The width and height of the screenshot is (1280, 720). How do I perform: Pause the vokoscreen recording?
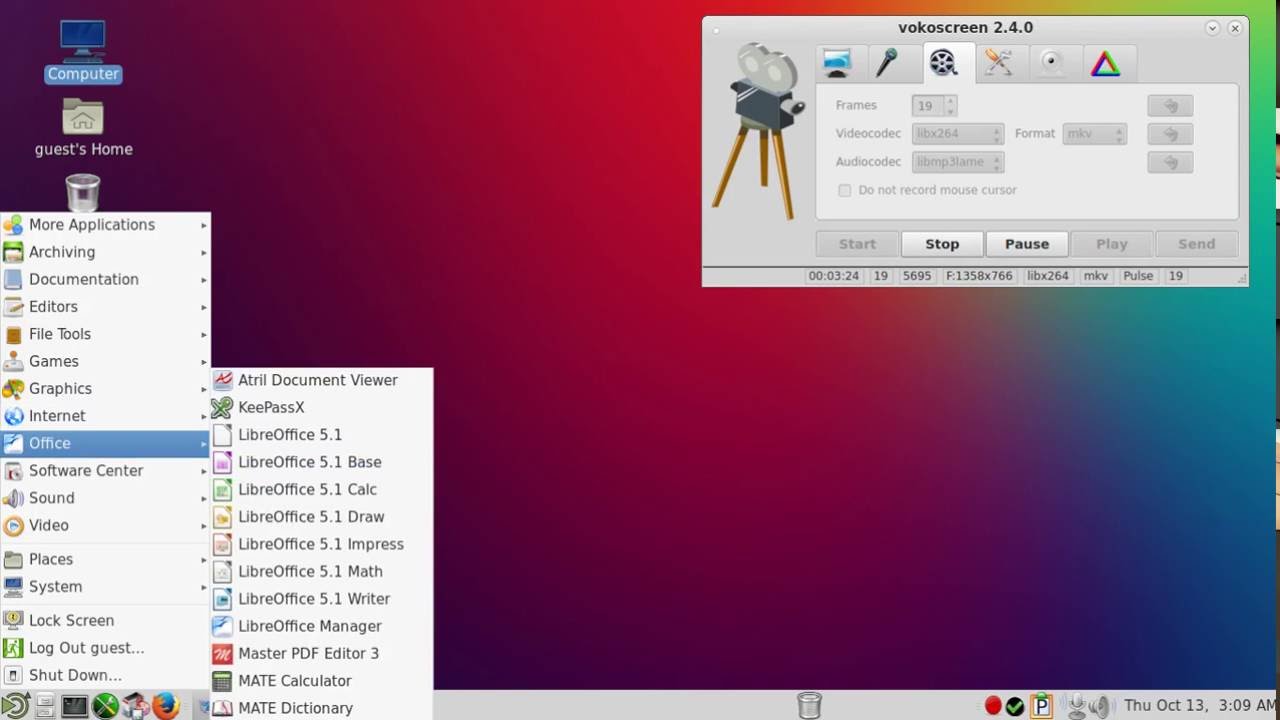[x=1027, y=244]
